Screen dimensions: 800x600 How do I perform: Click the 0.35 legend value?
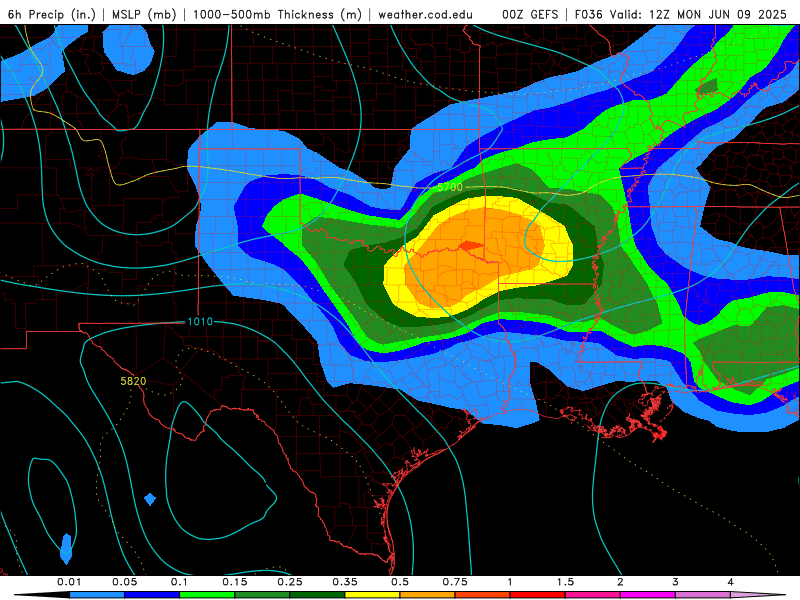point(345,582)
